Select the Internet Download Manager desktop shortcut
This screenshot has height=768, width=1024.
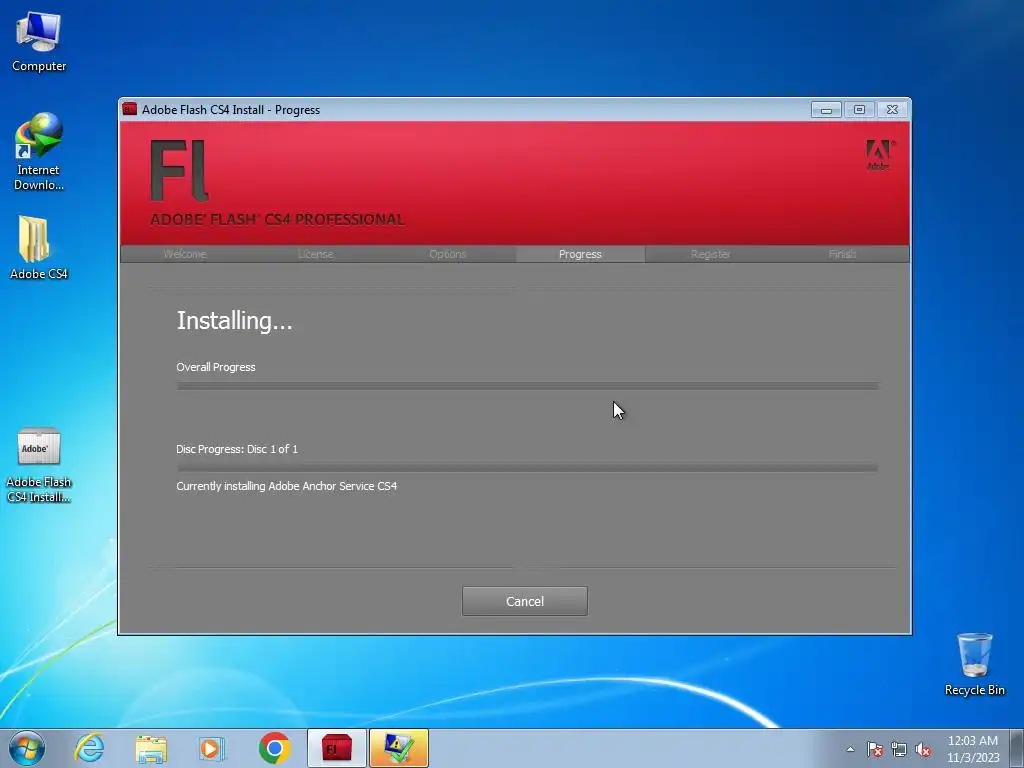click(x=39, y=152)
